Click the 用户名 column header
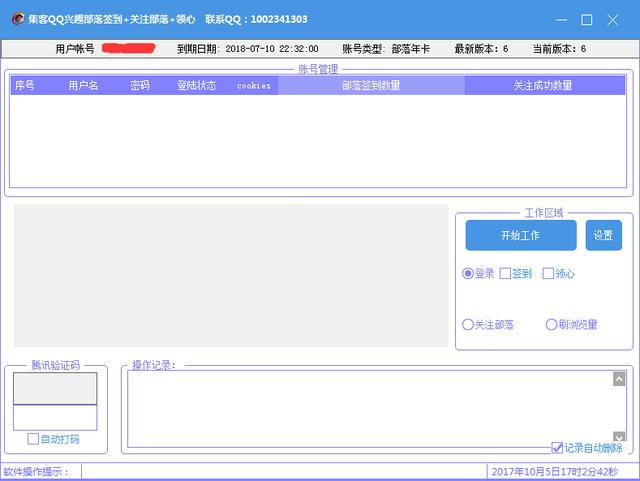The height and width of the screenshot is (481, 640). [83, 86]
